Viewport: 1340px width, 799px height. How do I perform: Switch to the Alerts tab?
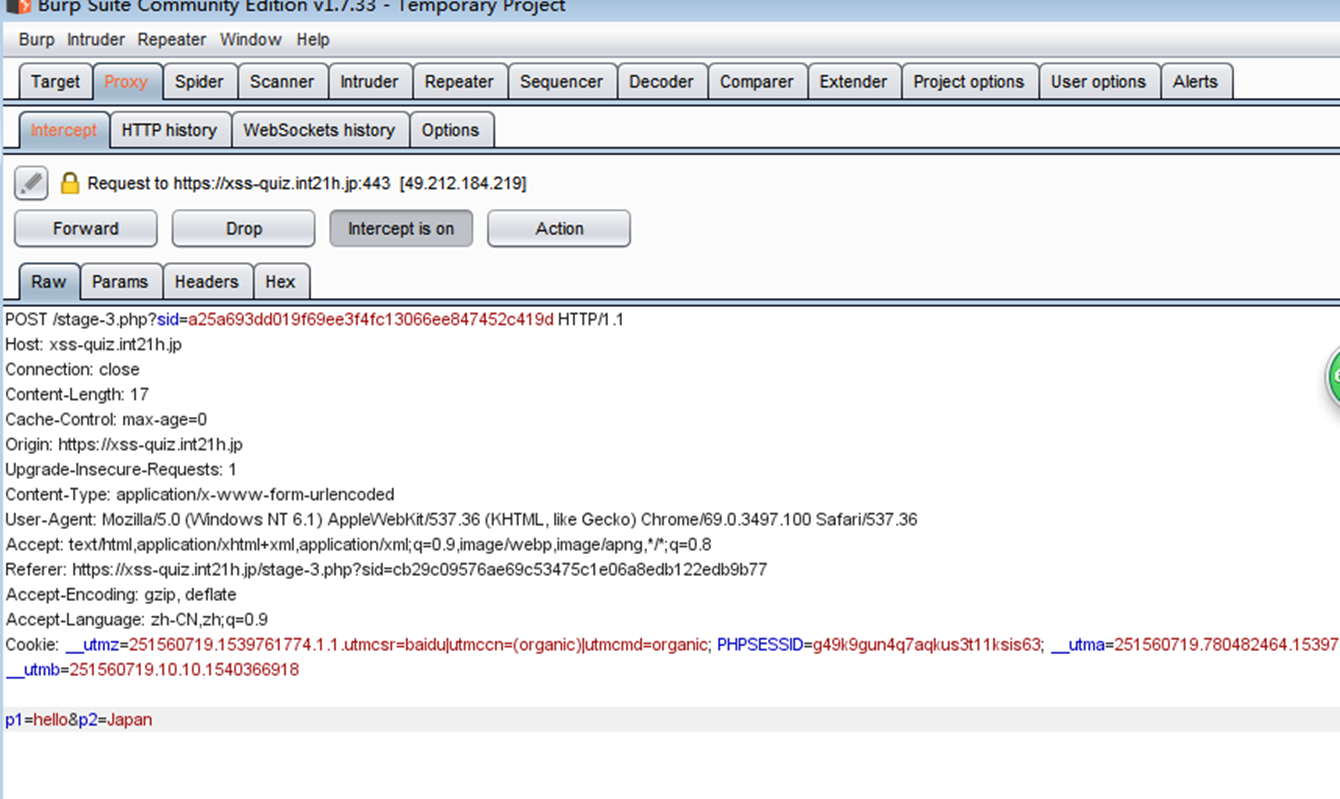click(x=1195, y=82)
